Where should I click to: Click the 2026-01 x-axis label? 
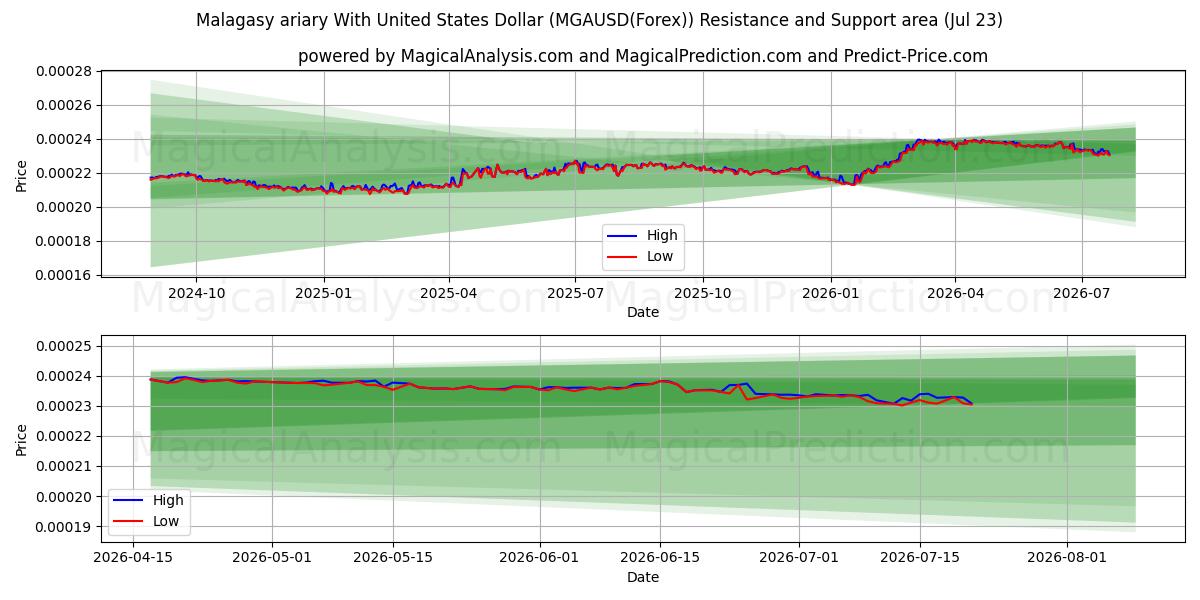coord(831,293)
